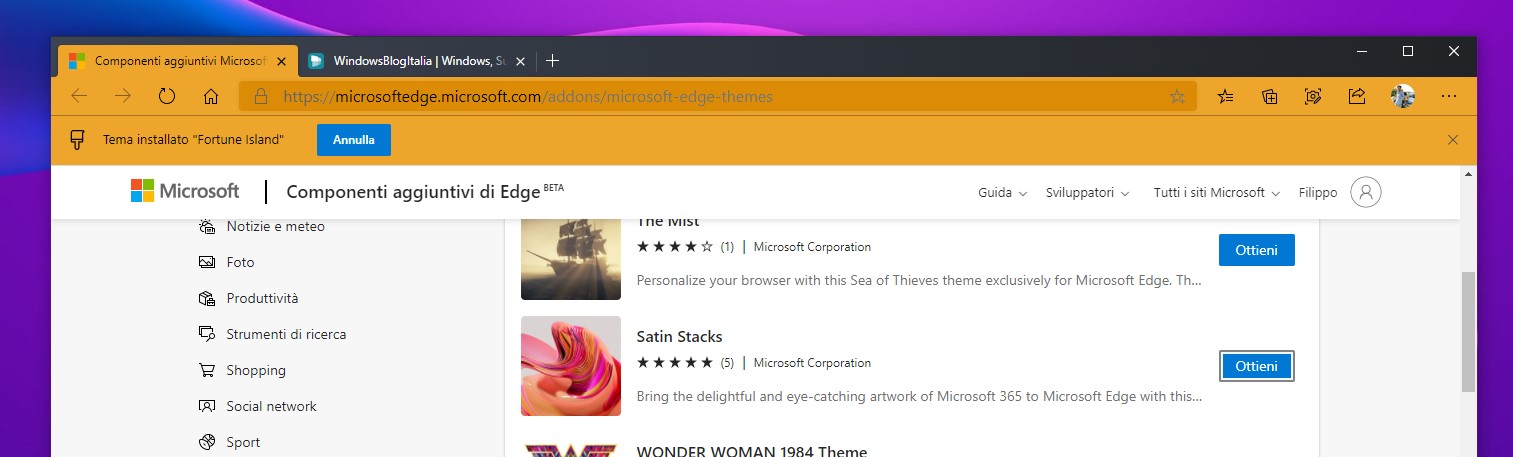
Task: Select Strumenti di ricerca category
Action: tap(286, 334)
